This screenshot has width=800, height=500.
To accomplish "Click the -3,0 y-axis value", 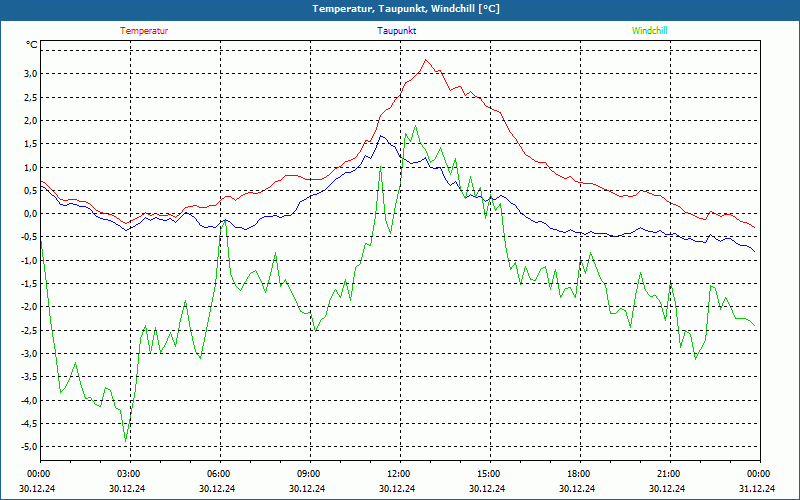I will 30,353.
